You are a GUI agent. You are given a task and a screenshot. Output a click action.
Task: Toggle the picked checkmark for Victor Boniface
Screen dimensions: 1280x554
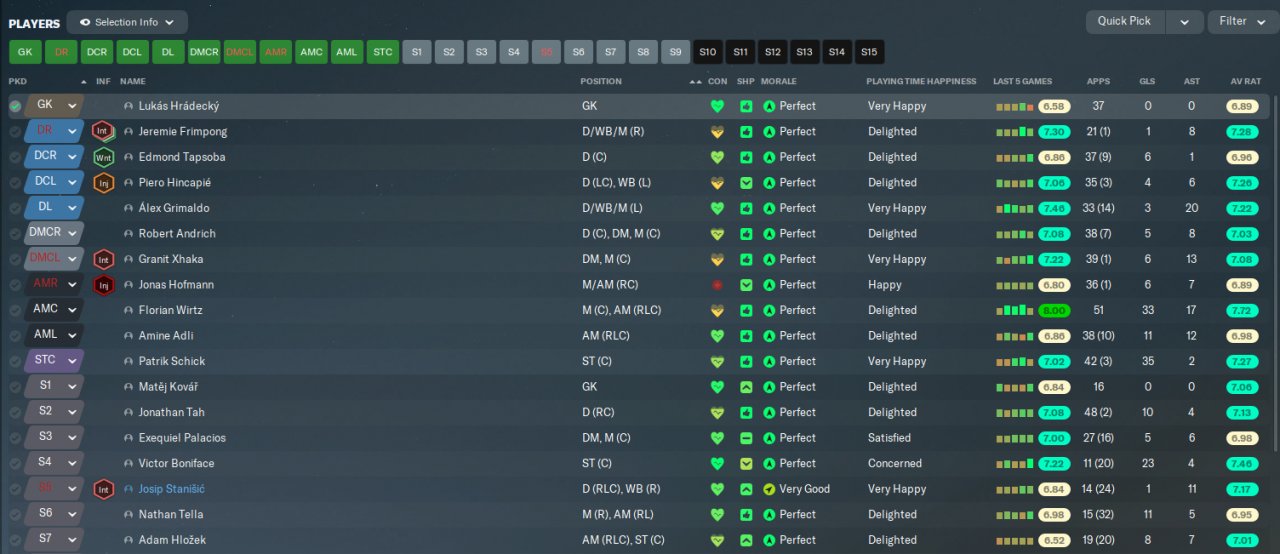click(15, 464)
